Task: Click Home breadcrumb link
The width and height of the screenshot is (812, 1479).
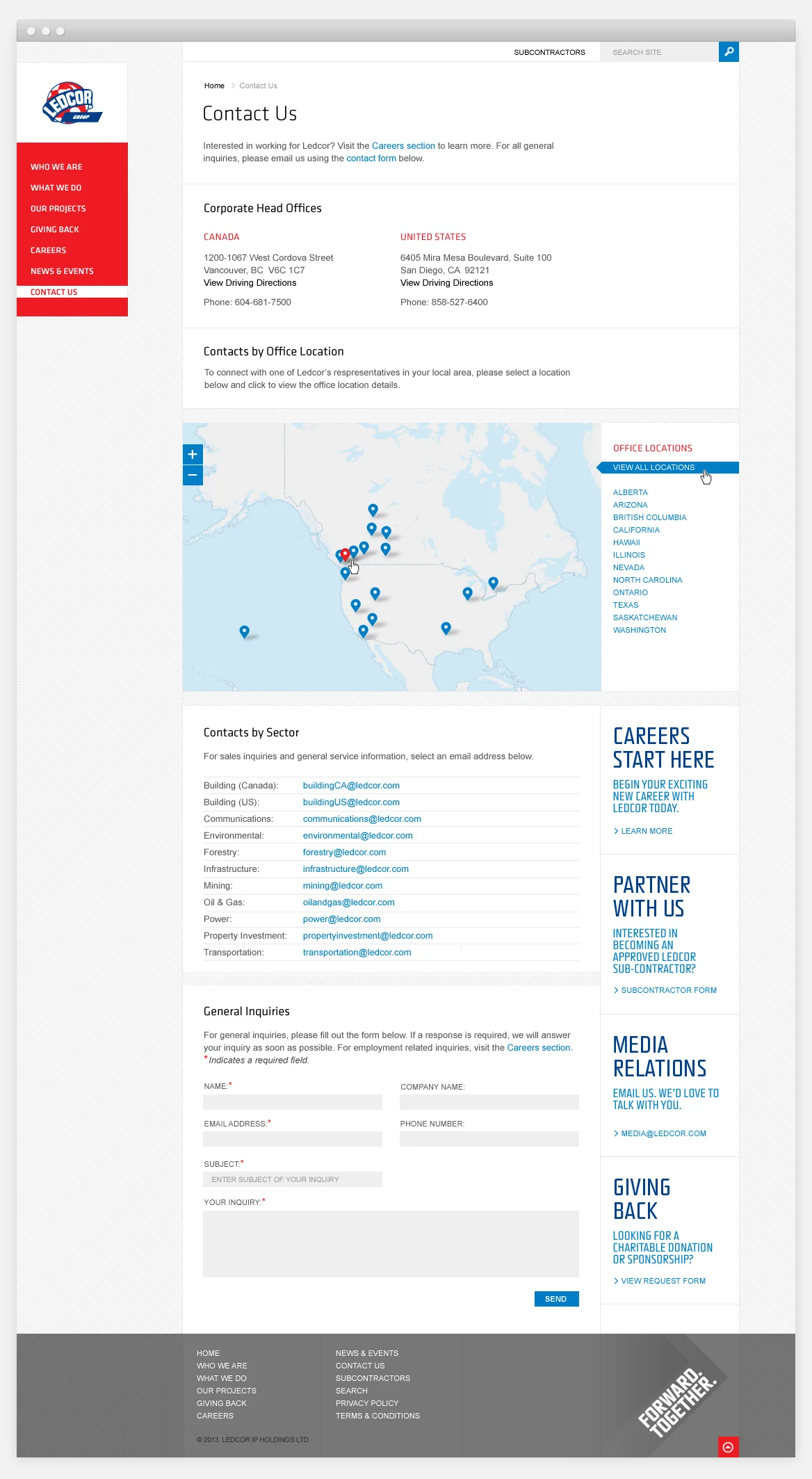Action: coord(214,86)
